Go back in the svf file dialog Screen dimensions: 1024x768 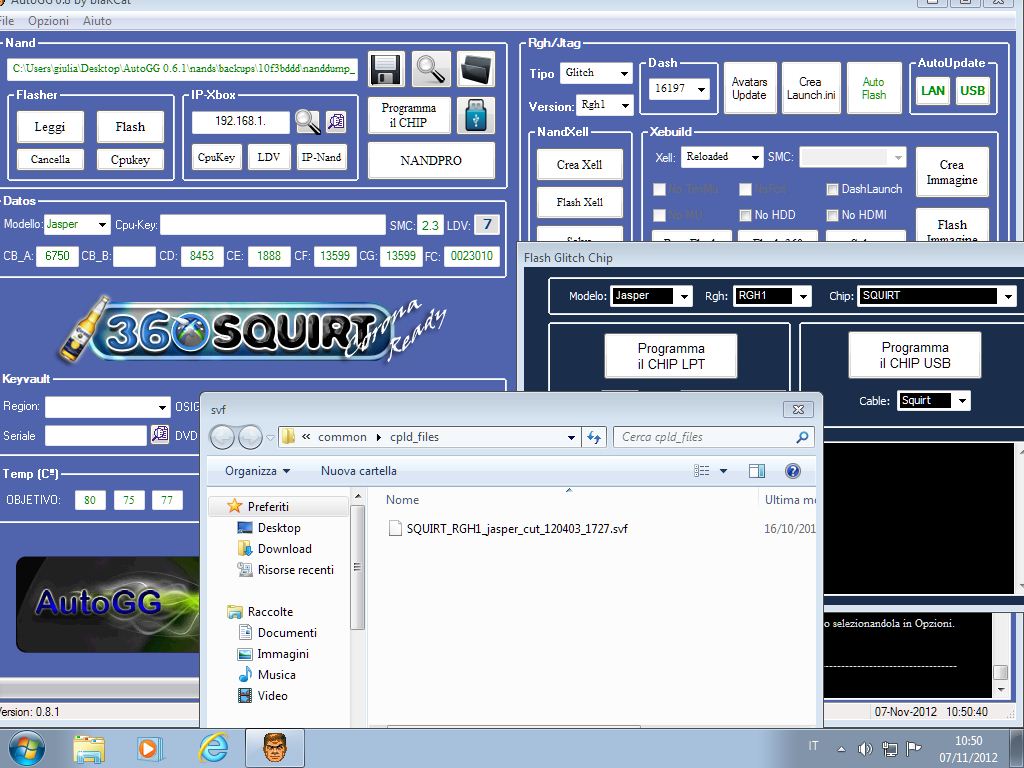(222, 438)
